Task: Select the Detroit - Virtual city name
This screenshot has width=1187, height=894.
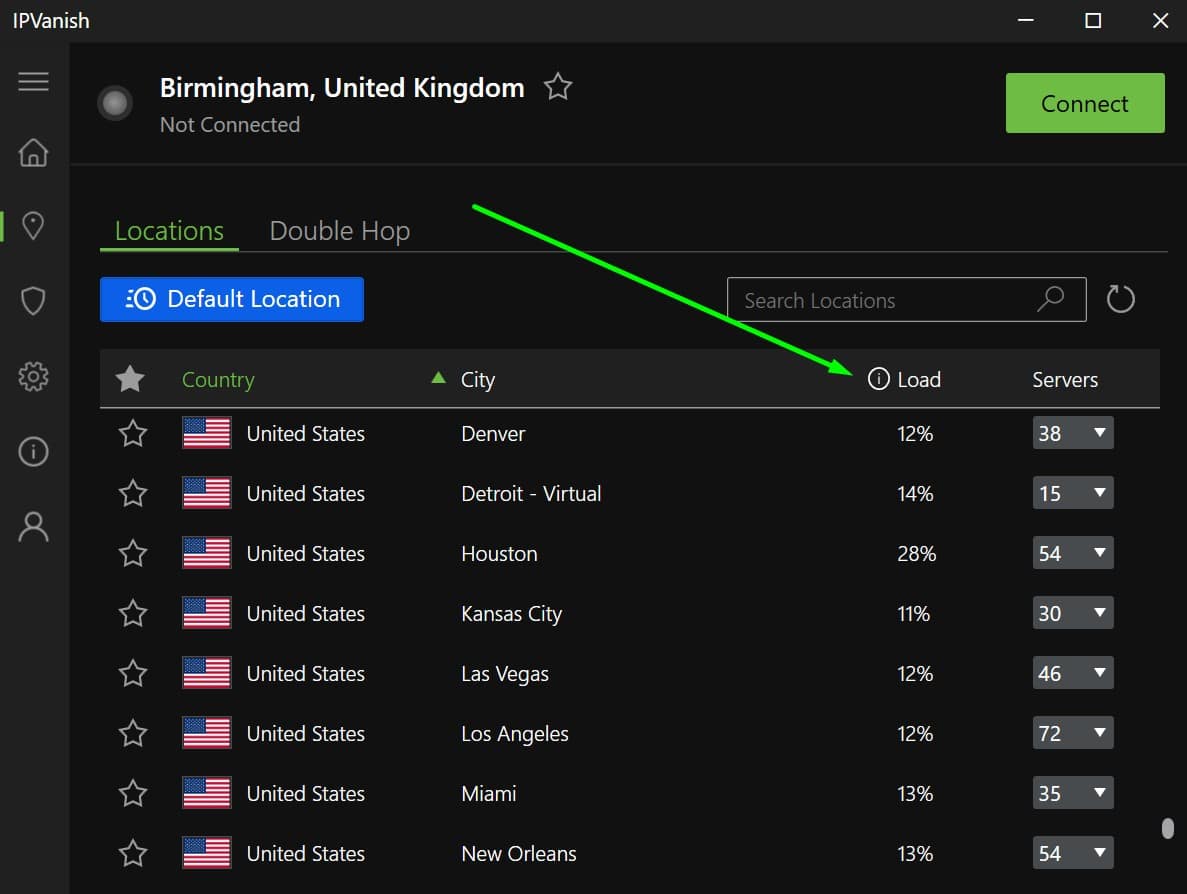Action: tap(531, 494)
